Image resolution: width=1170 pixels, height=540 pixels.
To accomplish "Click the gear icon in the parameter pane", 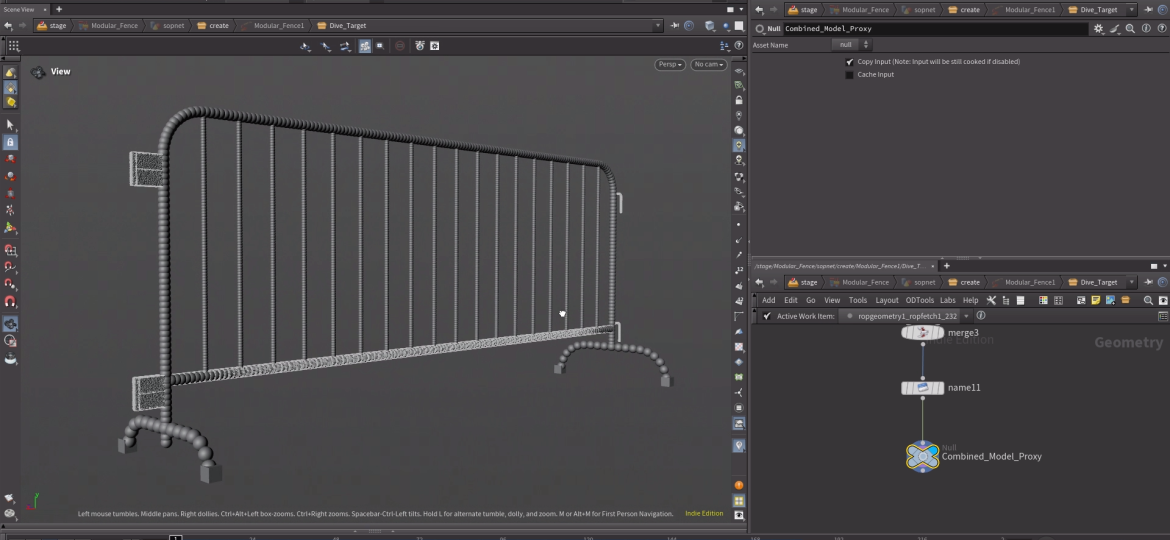I will point(1099,29).
